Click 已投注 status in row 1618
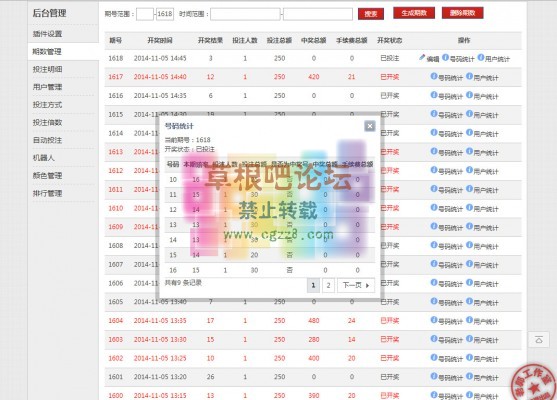 pyautogui.click(x=390, y=58)
